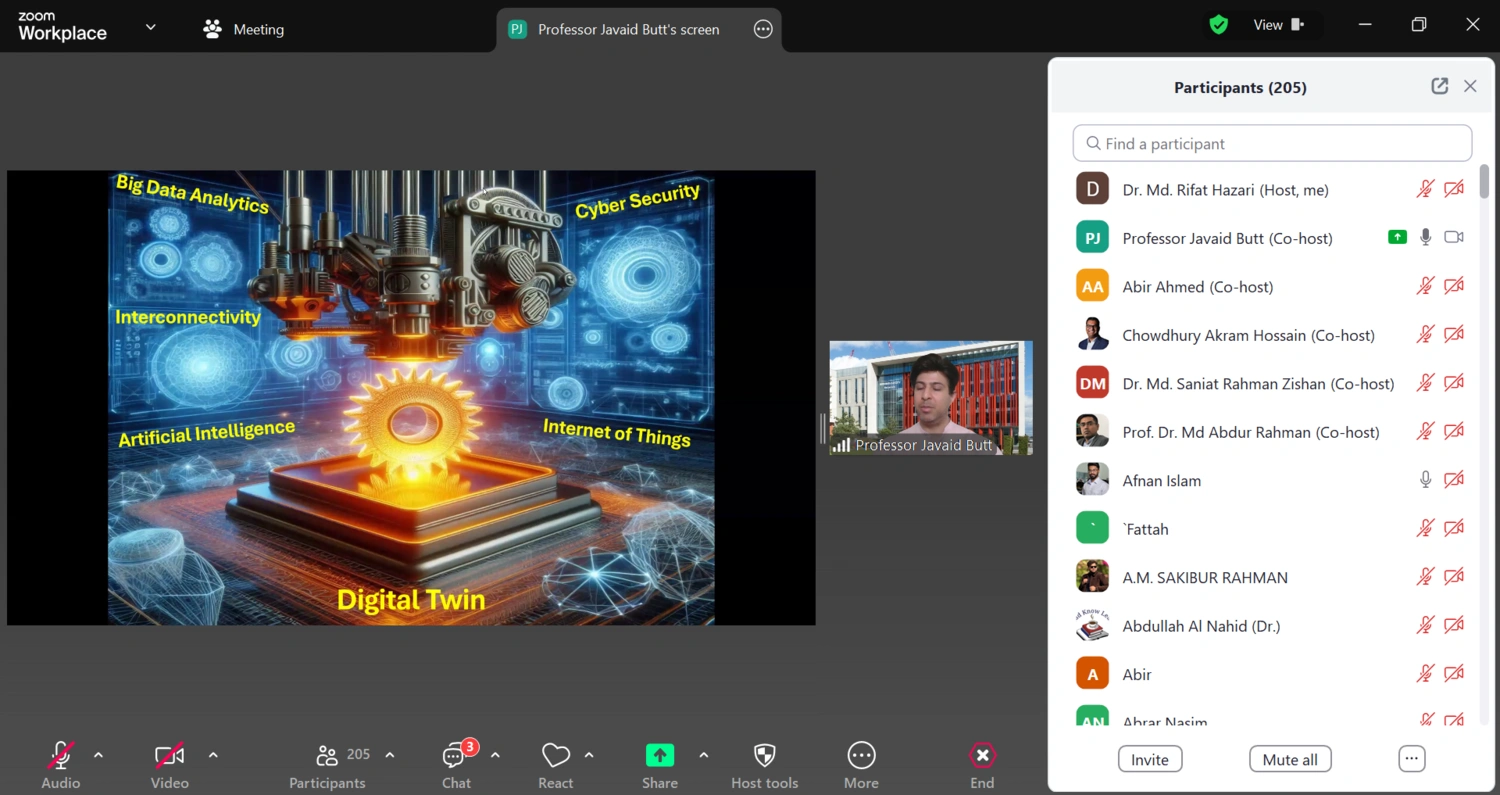Click the green Share screen icon

click(660, 756)
